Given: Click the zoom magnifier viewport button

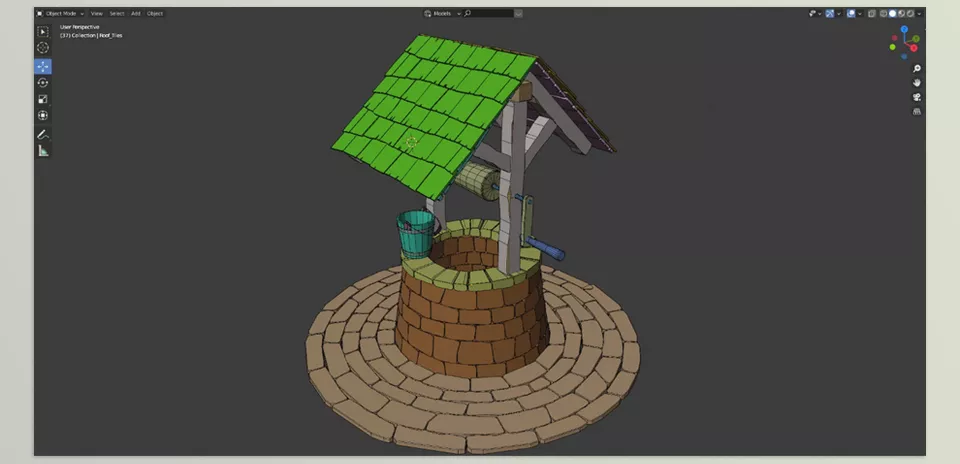Looking at the screenshot, I should [x=917, y=69].
